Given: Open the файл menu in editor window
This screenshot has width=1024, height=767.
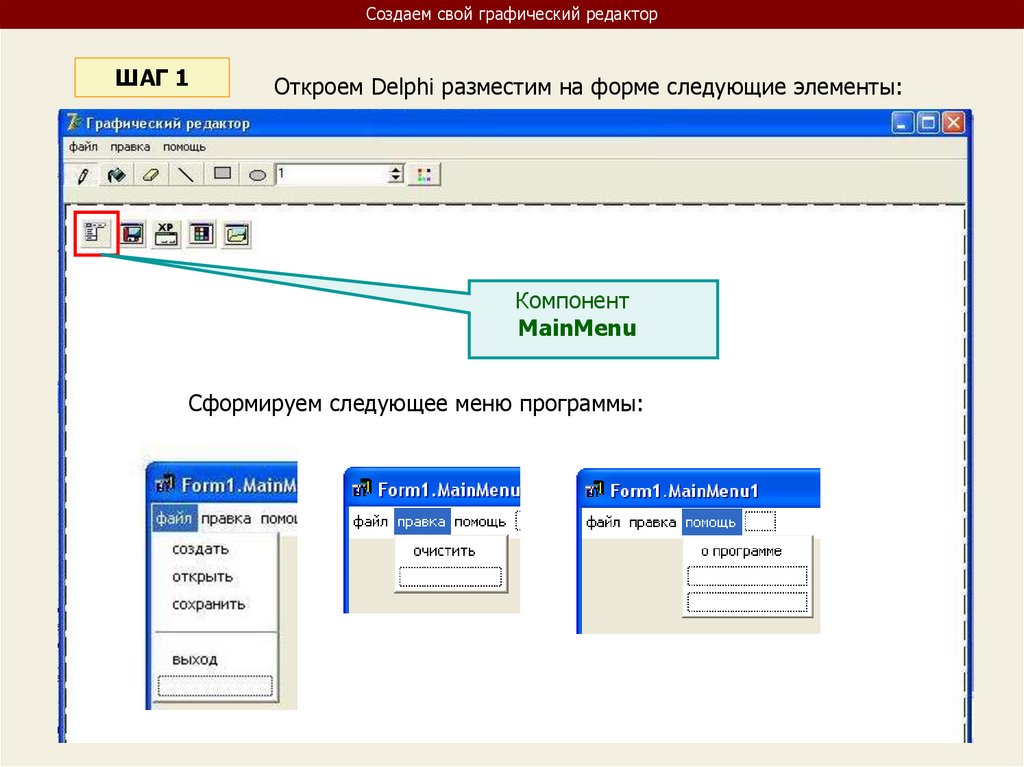Looking at the screenshot, I should tap(83, 147).
